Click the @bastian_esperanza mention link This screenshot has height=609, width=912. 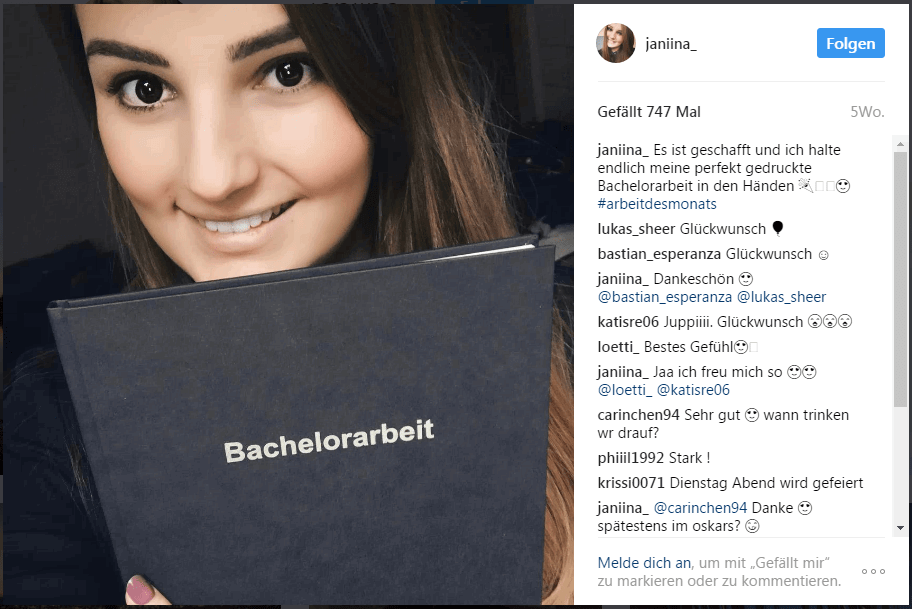click(x=665, y=297)
